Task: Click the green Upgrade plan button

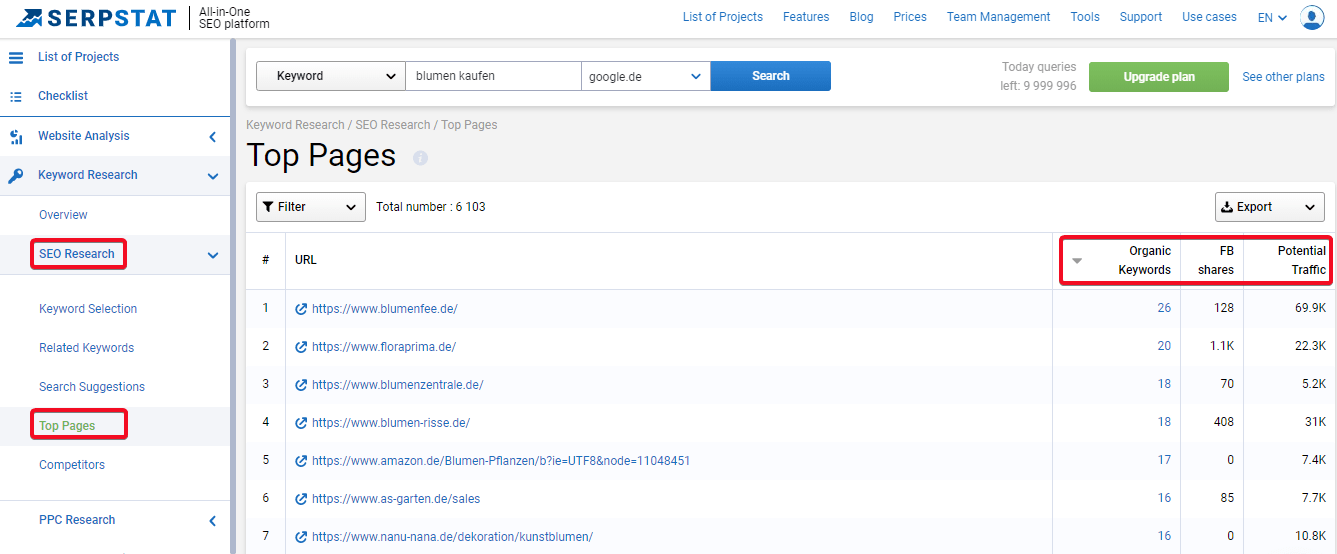Action: click(1159, 77)
